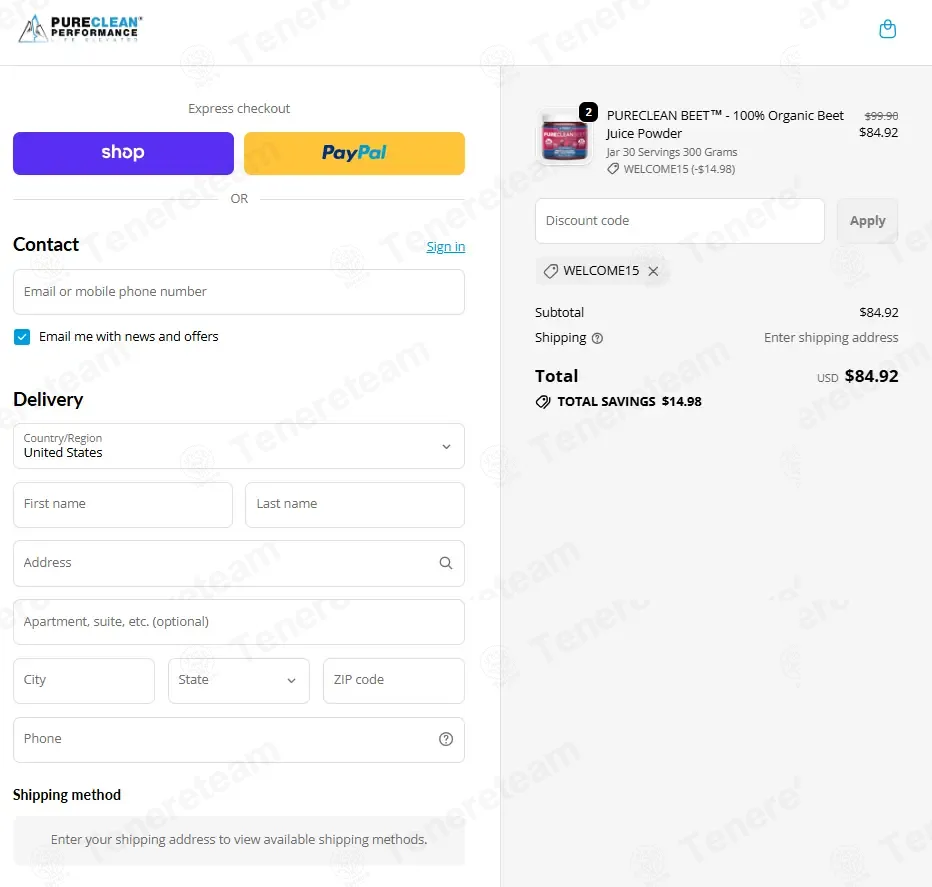This screenshot has height=887, width=932.
Task: Click the WELCOME15 tag icon chip
Action: [x=550, y=271]
